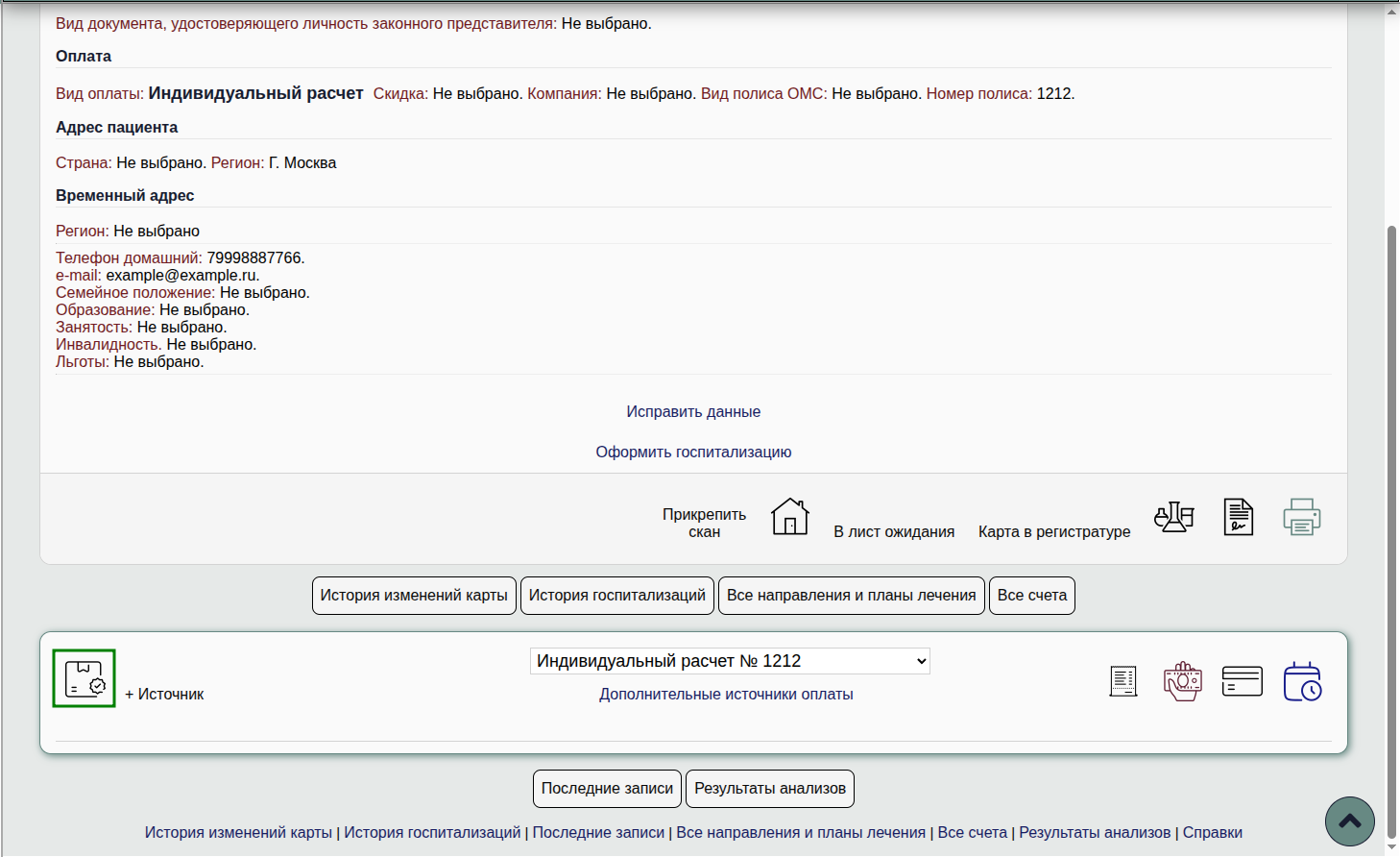Open the Справки link in the footer
Viewport: 1400px width, 857px height.
(1212, 832)
